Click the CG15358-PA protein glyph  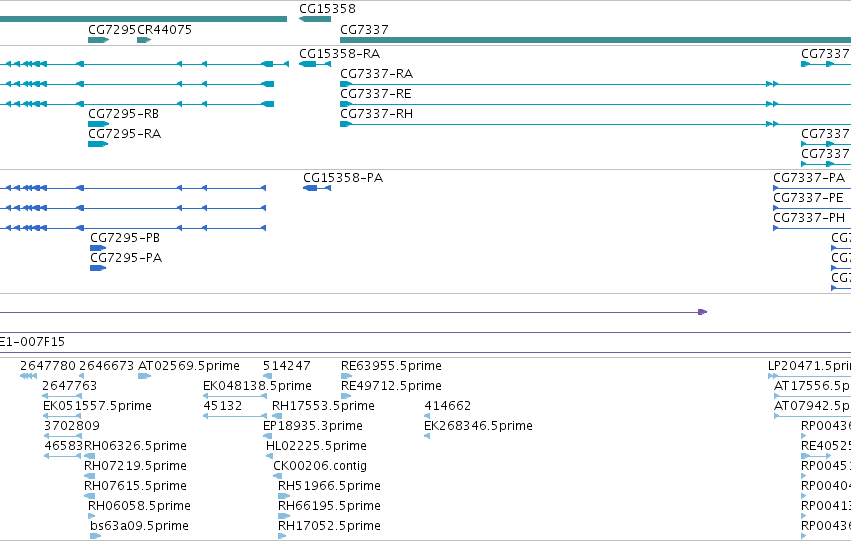(317, 188)
